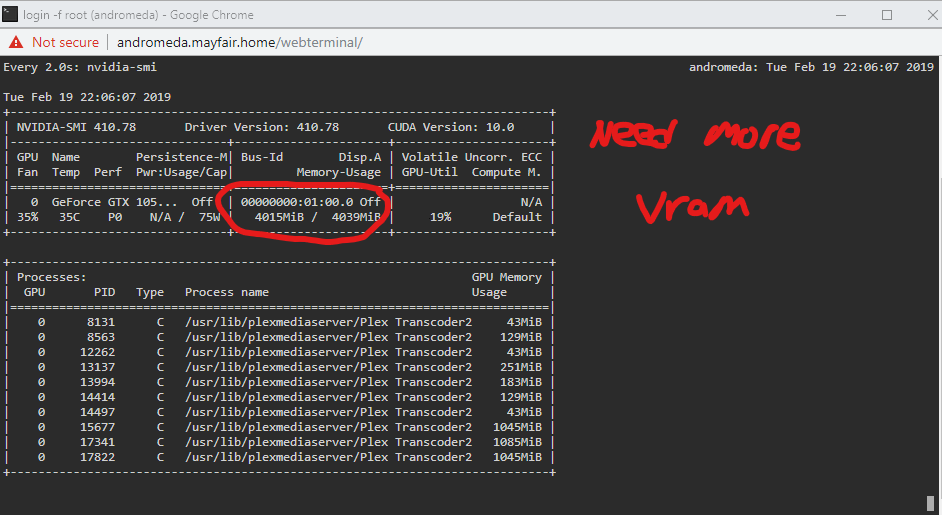Minimize the Chrome window
The width and height of the screenshot is (942, 515).
[x=840, y=15]
